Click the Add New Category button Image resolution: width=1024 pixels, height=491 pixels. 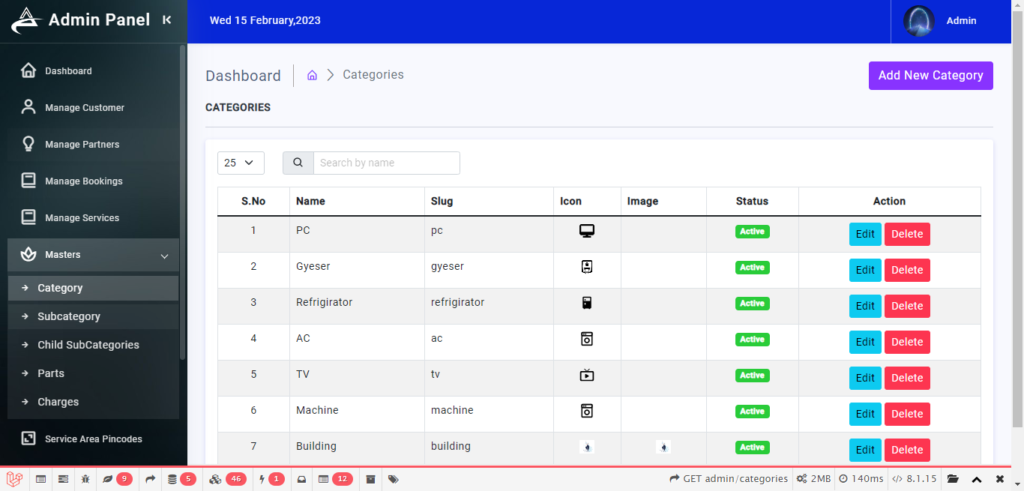(x=931, y=76)
